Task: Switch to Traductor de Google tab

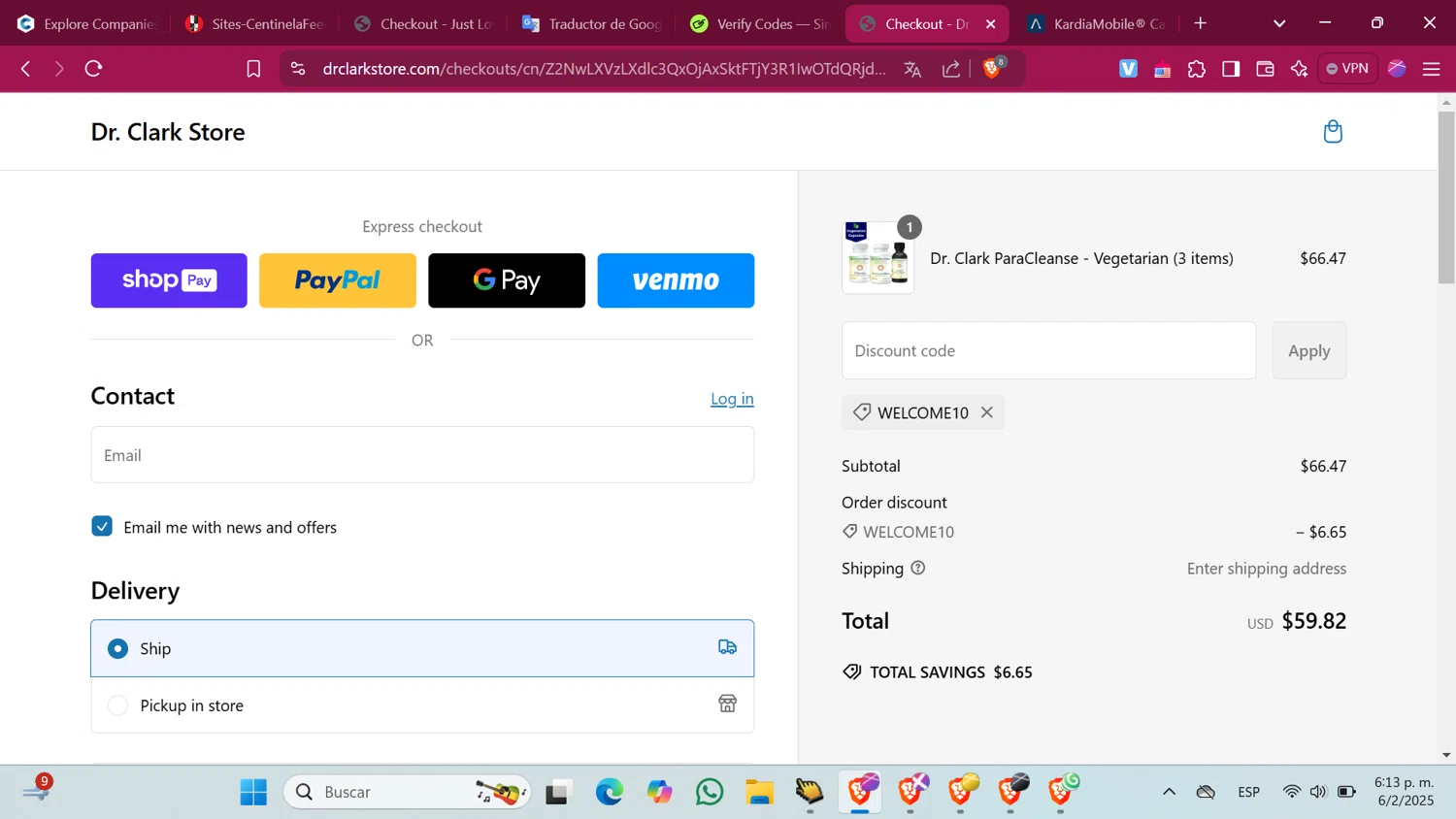Action: (591, 23)
